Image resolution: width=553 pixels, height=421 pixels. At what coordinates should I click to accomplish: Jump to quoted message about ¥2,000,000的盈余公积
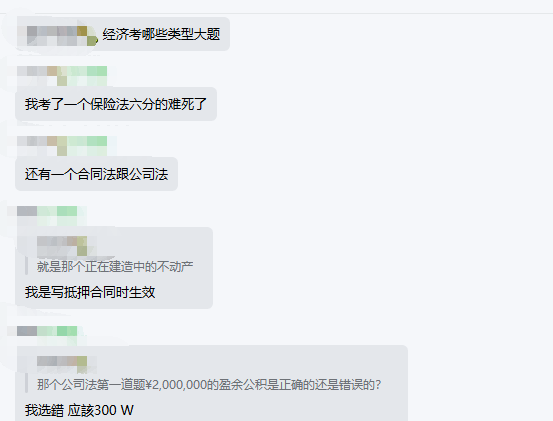coord(209,385)
